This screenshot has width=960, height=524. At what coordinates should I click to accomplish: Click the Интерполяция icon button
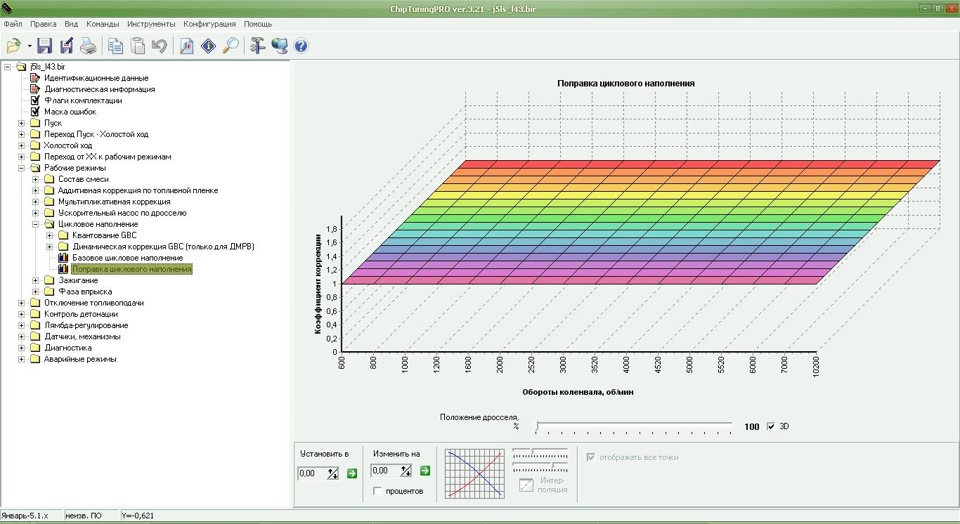pyautogui.click(x=526, y=485)
